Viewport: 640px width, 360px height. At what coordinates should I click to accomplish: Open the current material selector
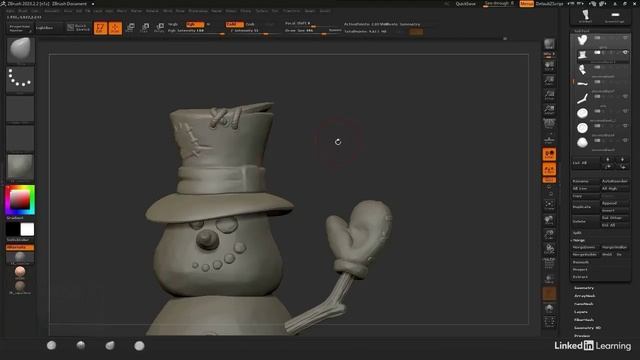20,167
